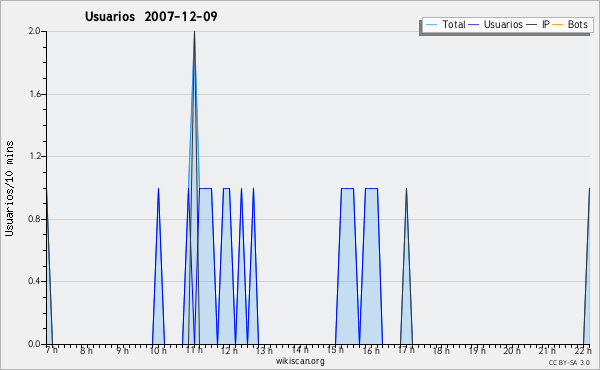Click the Usuarios legend entry

coord(496,24)
